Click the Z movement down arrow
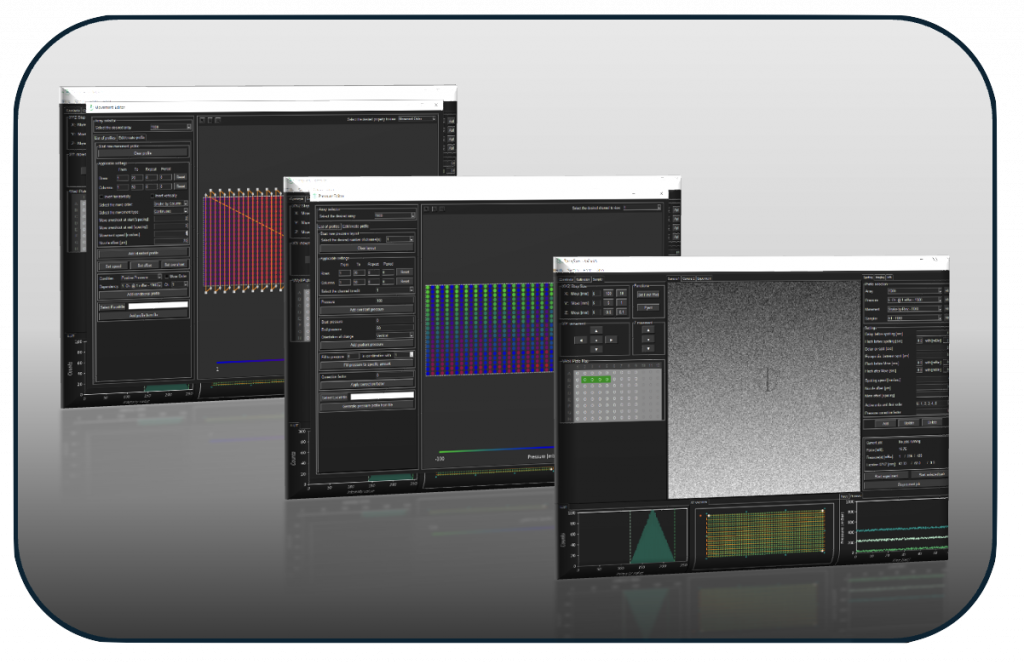The width and height of the screenshot is (1024, 664). point(648,347)
